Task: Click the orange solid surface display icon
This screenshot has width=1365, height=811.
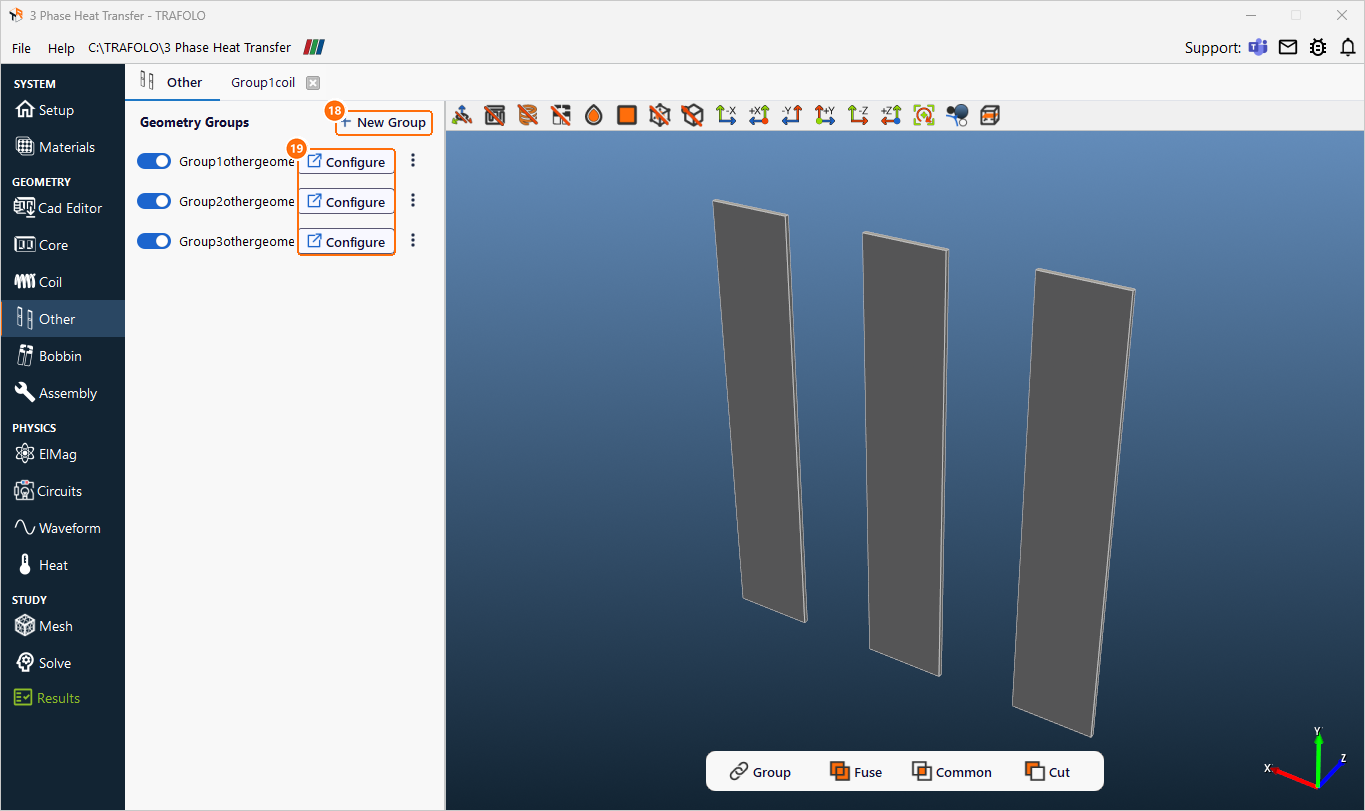Action: point(627,115)
